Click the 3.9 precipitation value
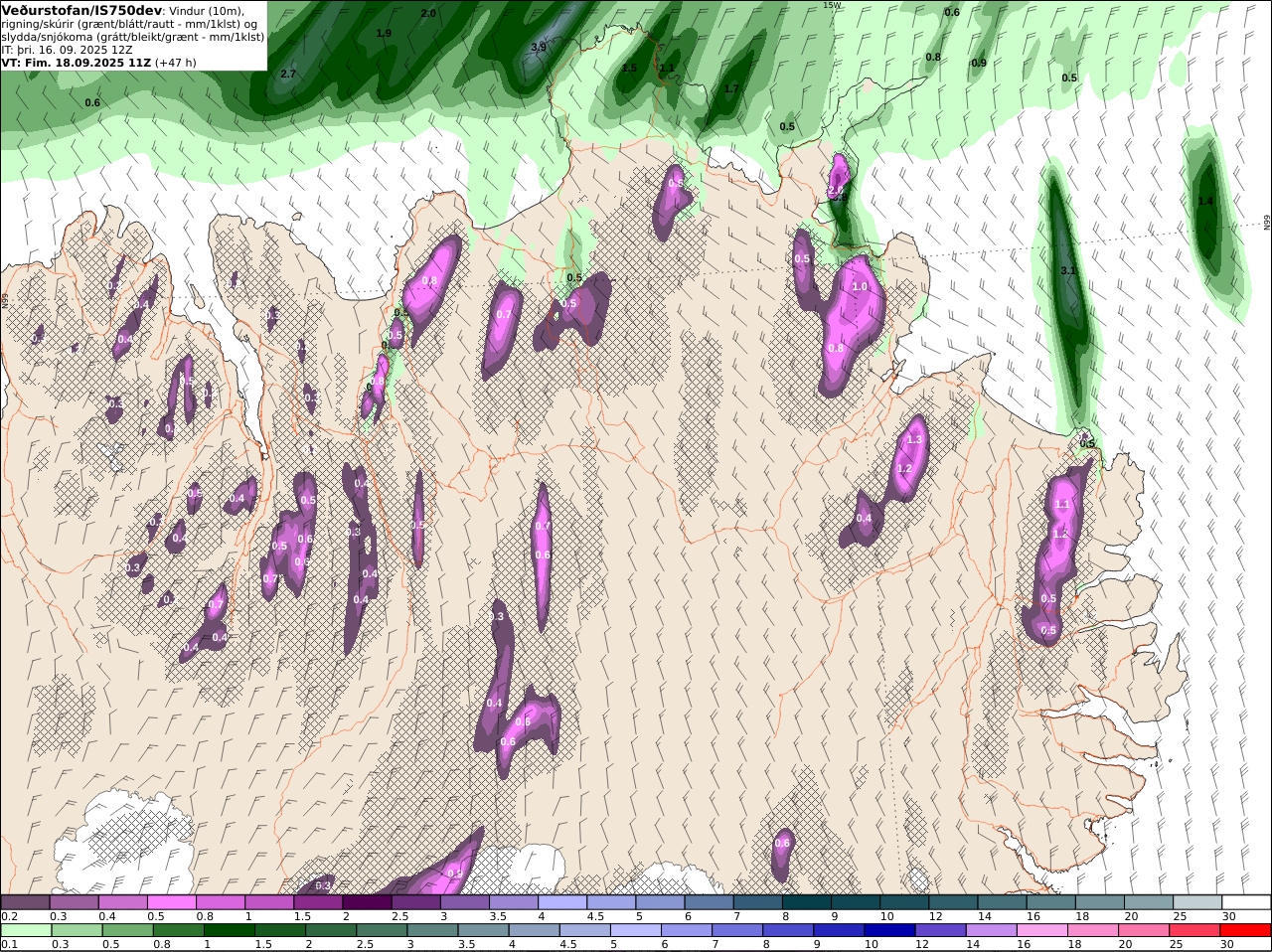Image resolution: width=1272 pixels, height=952 pixels. tap(539, 47)
